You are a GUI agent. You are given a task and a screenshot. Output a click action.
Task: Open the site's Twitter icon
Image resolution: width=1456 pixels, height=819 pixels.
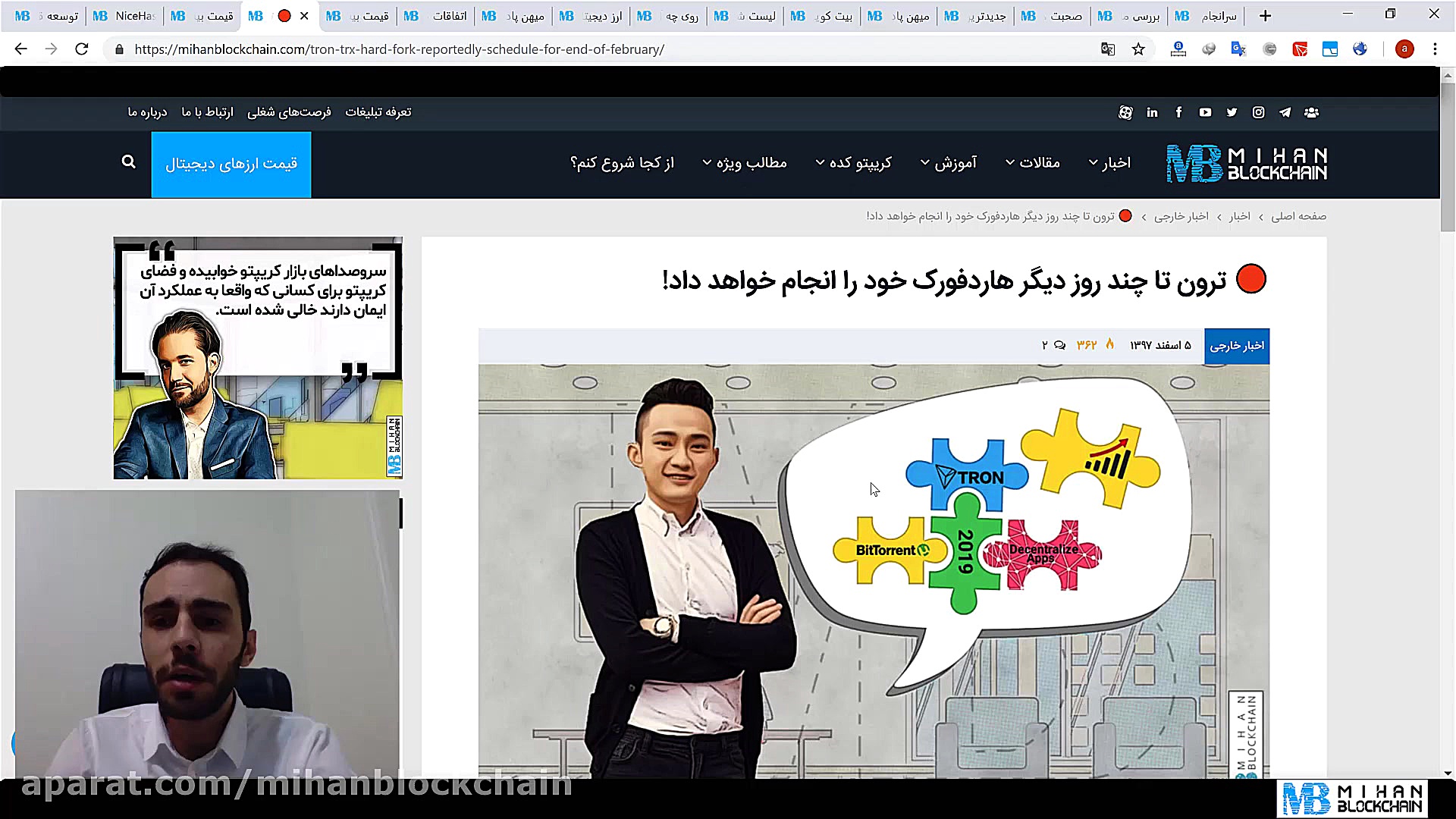(1232, 112)
